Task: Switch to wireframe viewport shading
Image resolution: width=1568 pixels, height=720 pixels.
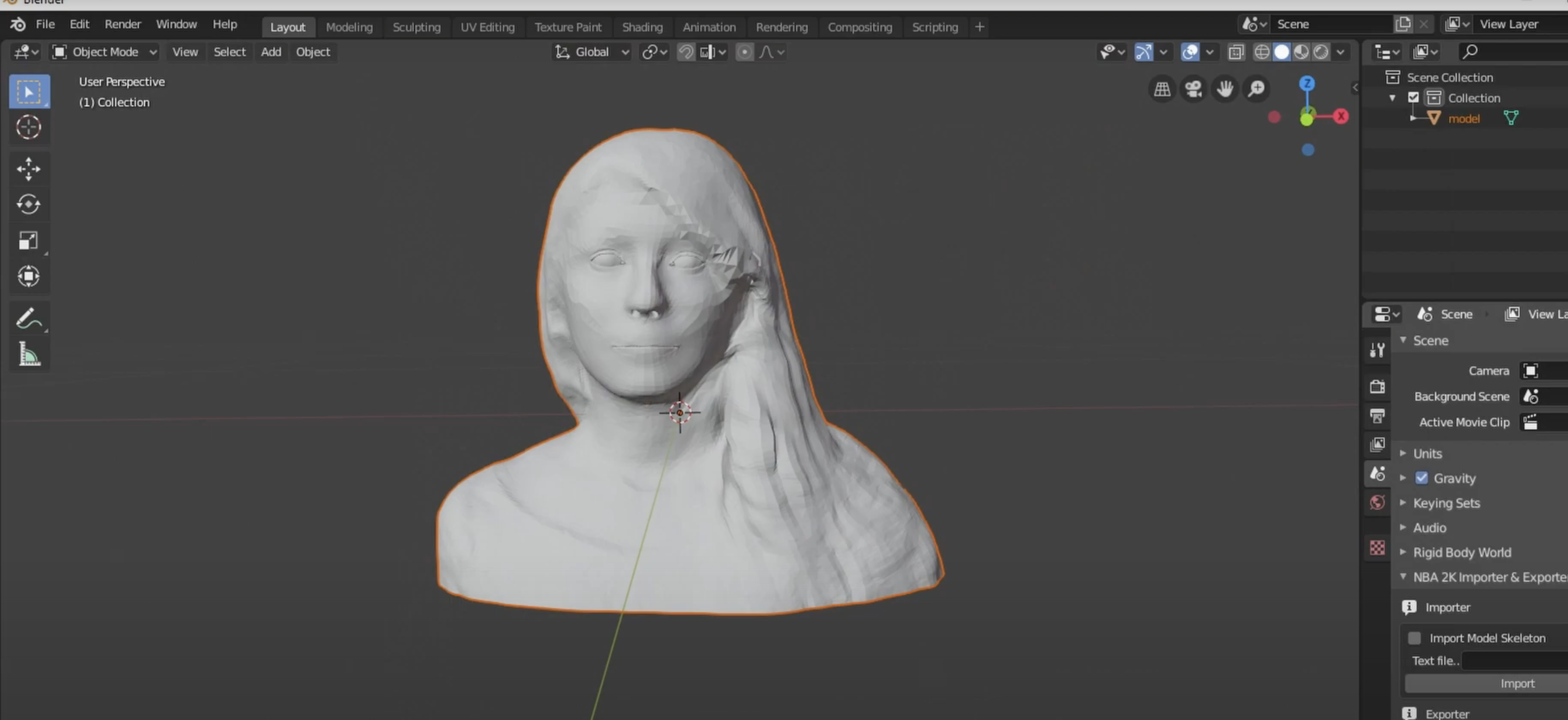Action: coord(1262,52)
